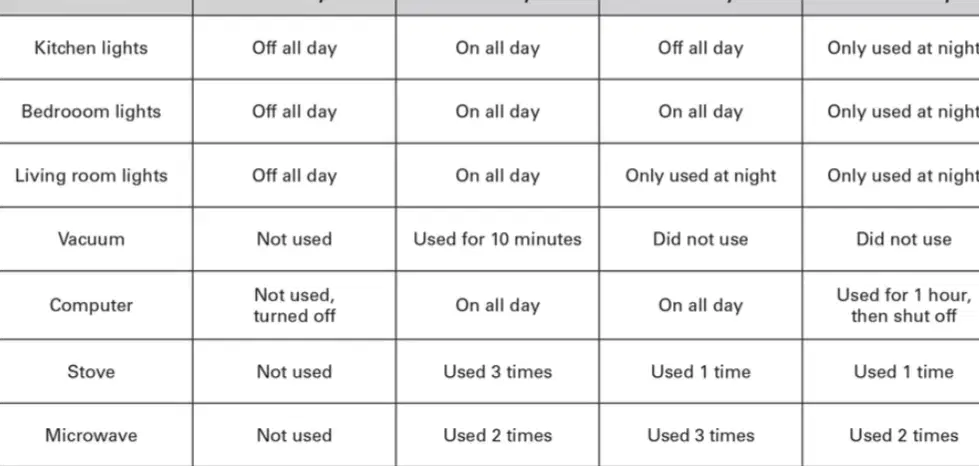The image size is (979, 466).
Task: Click the Kitchen lights row label
Action: coord(91,48)
